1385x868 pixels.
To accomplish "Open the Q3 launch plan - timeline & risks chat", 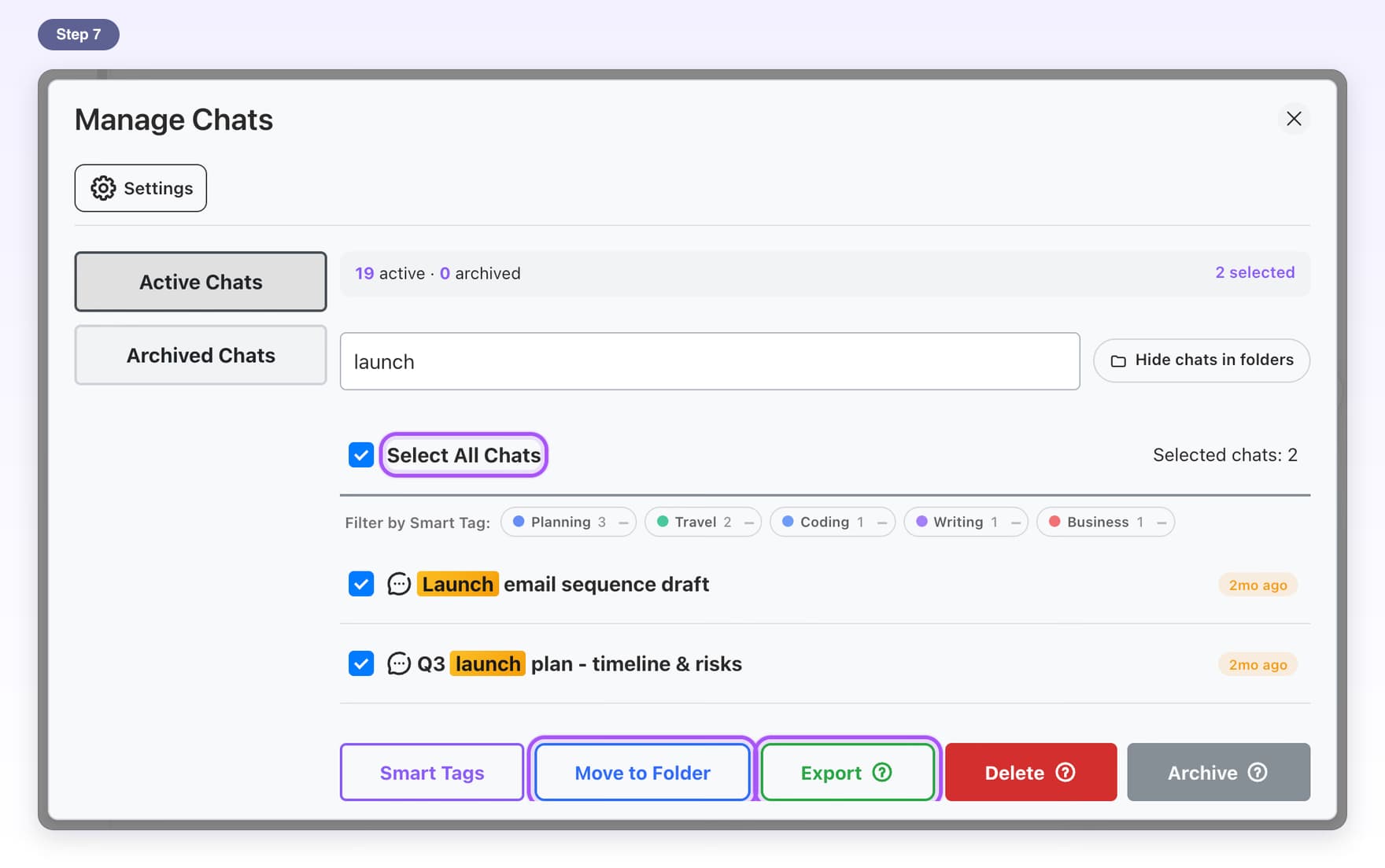I will click(579, 663).
